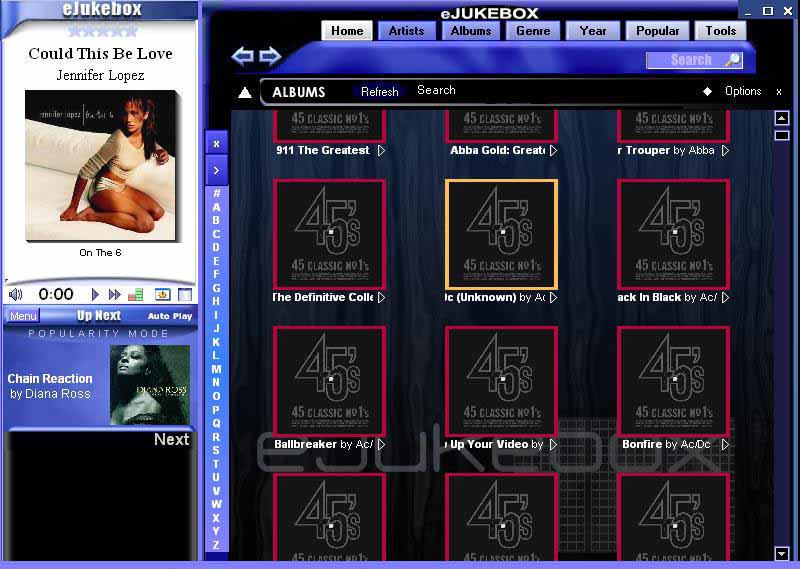This screenshot has height=569, width=800.
Task: Click the Next button in the queue
Action: 171,439
